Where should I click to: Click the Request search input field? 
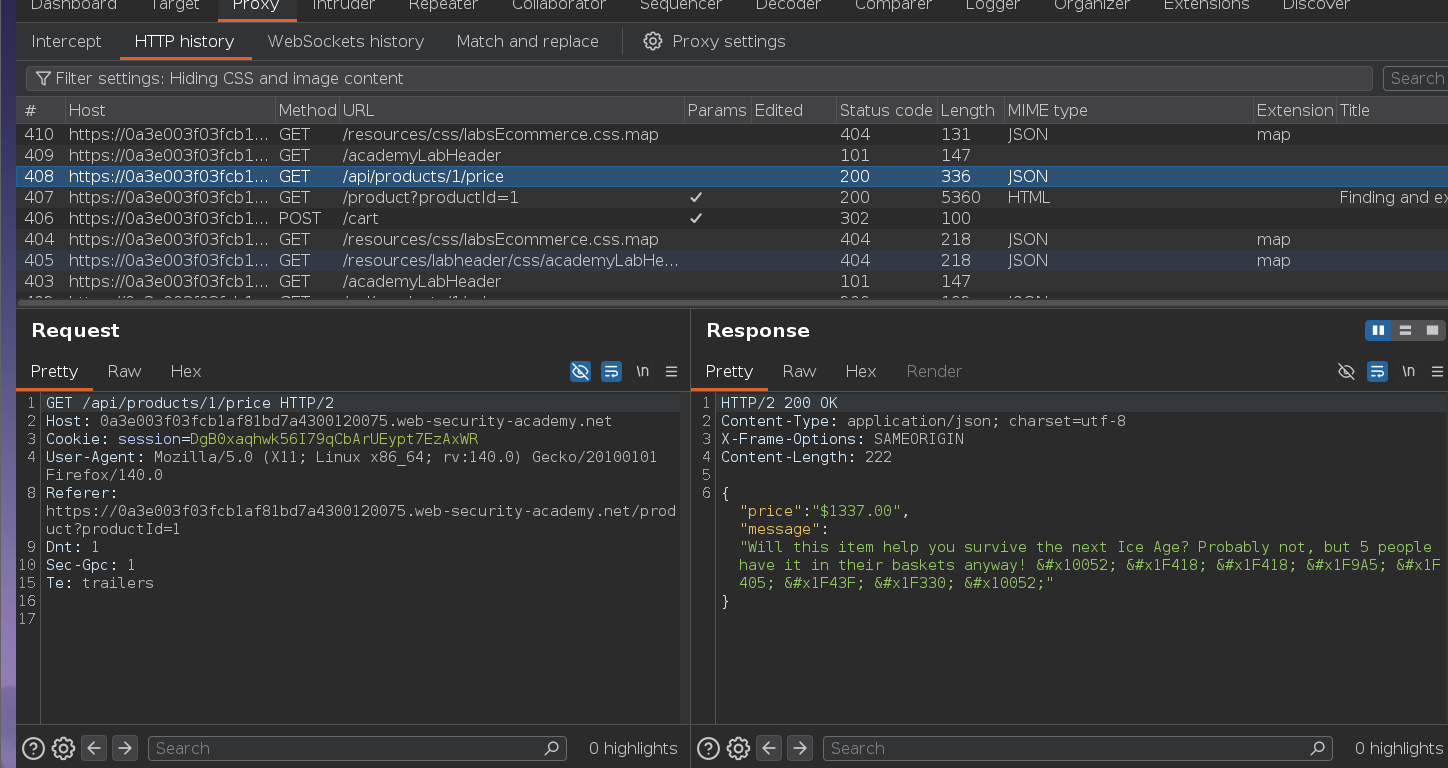[357, 748]
